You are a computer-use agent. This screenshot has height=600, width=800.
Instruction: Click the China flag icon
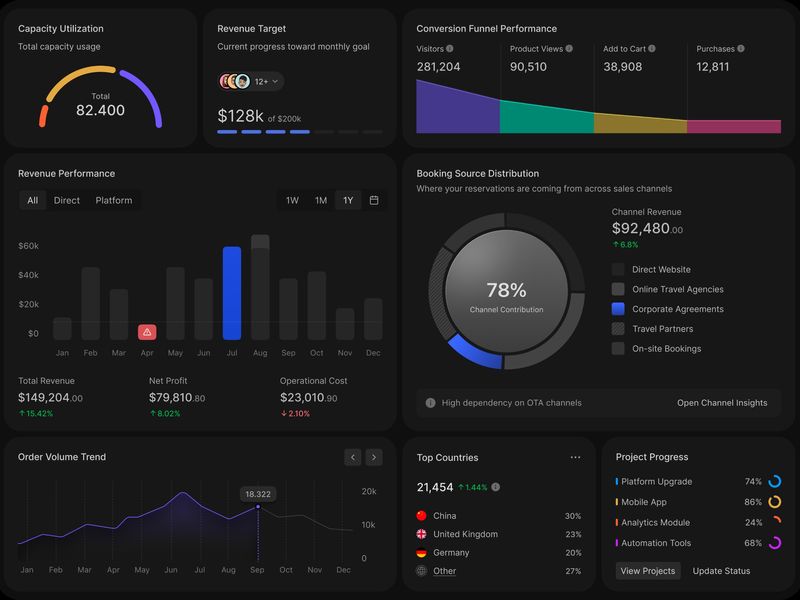422,516
